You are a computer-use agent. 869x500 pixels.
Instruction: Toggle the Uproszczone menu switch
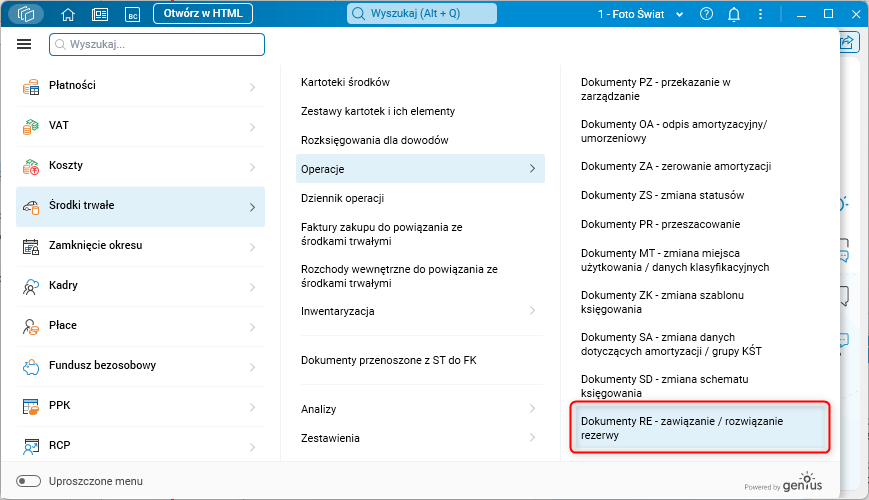click(x=28, y=481)
